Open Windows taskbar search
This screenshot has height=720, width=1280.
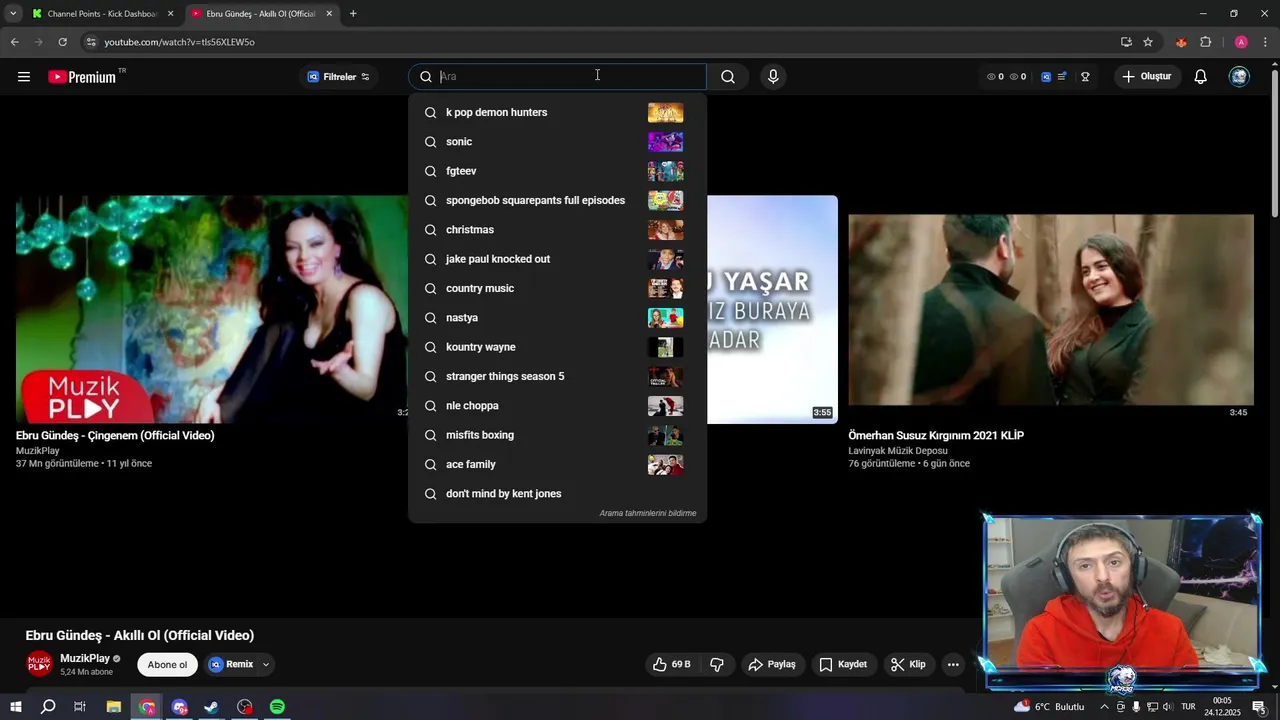[x=48, y=707]
